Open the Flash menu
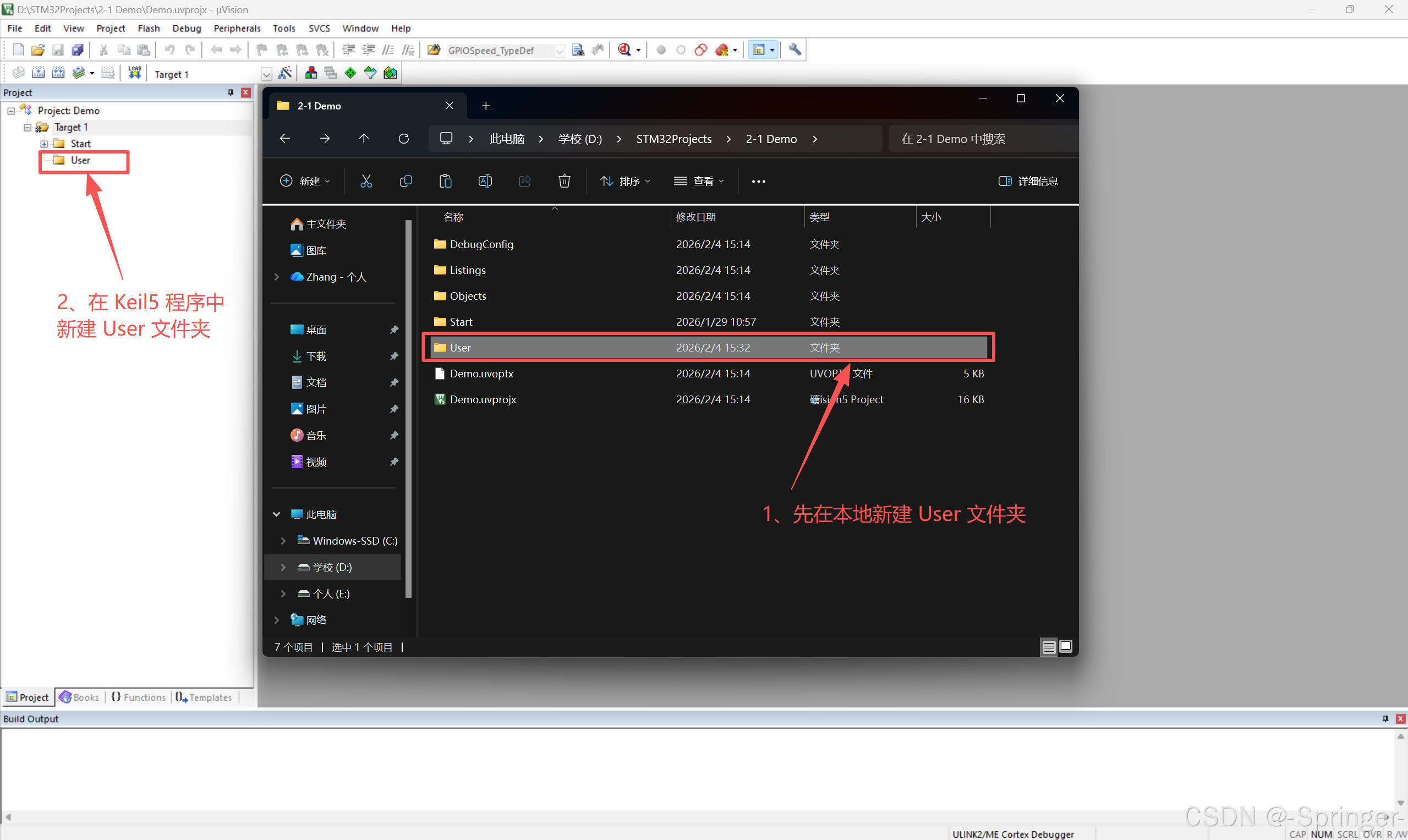Screen dimensions: 1408x840 [x=149, y=28]
